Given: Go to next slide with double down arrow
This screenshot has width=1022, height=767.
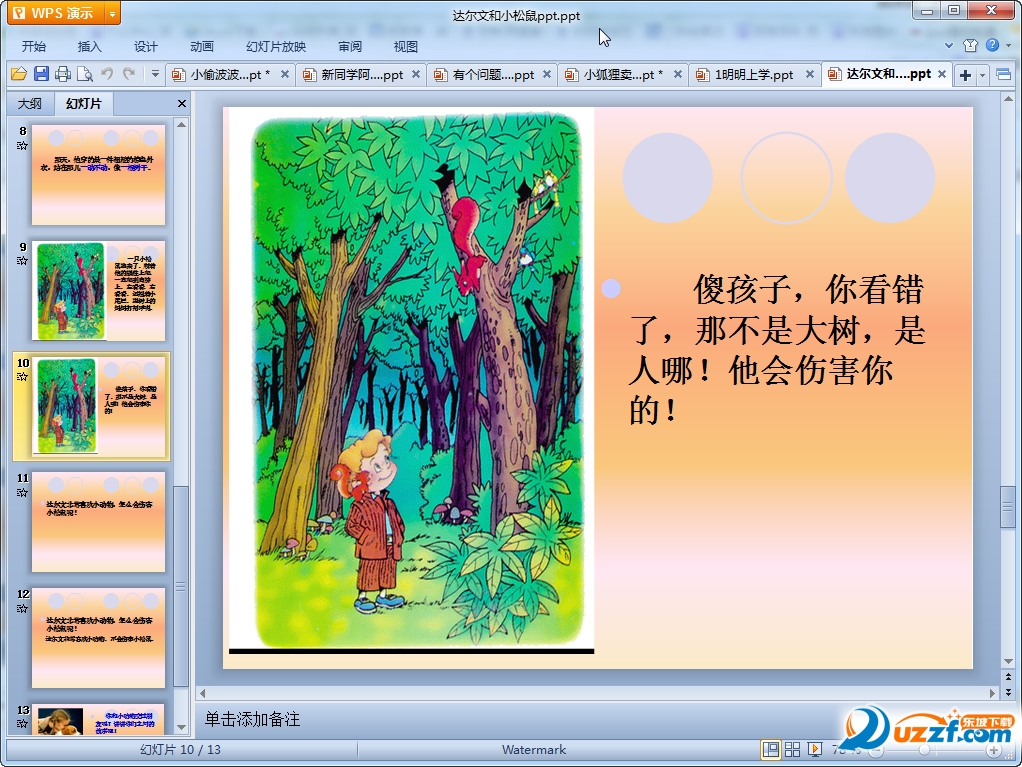Looking at the screenshot, I should [1008, 691].
